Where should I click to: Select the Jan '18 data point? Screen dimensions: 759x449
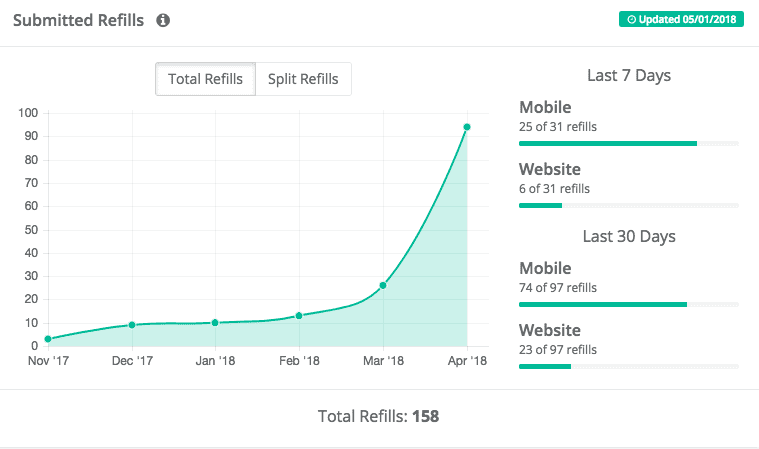coord(215,322)
